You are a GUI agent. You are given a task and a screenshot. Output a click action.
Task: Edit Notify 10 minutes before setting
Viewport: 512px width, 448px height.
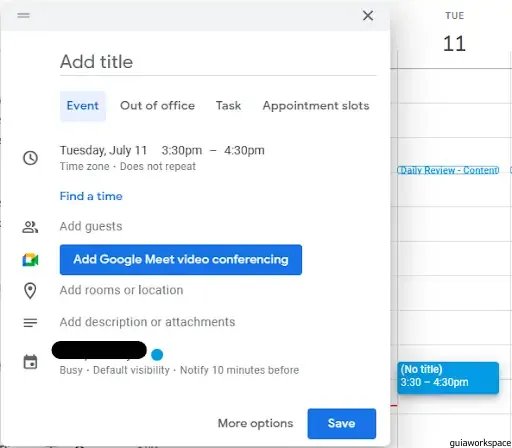(x=239, y=370)
